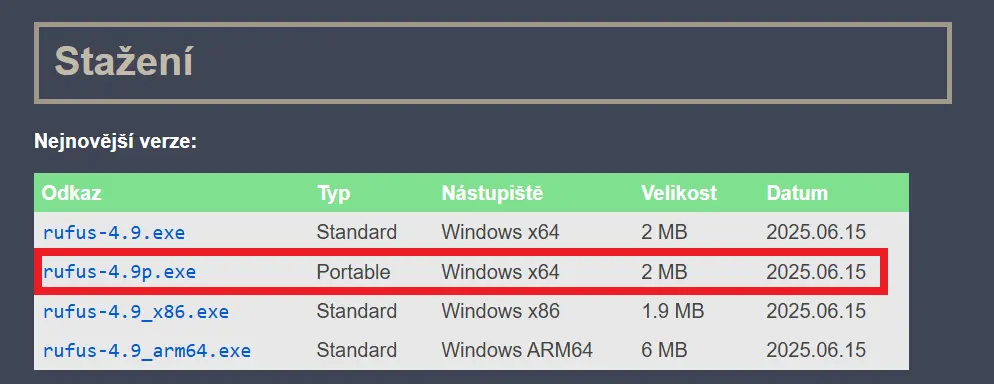This screenshot has height=384, width=994.
Task: Click the Stažení section heading
Action: point(124,61)
